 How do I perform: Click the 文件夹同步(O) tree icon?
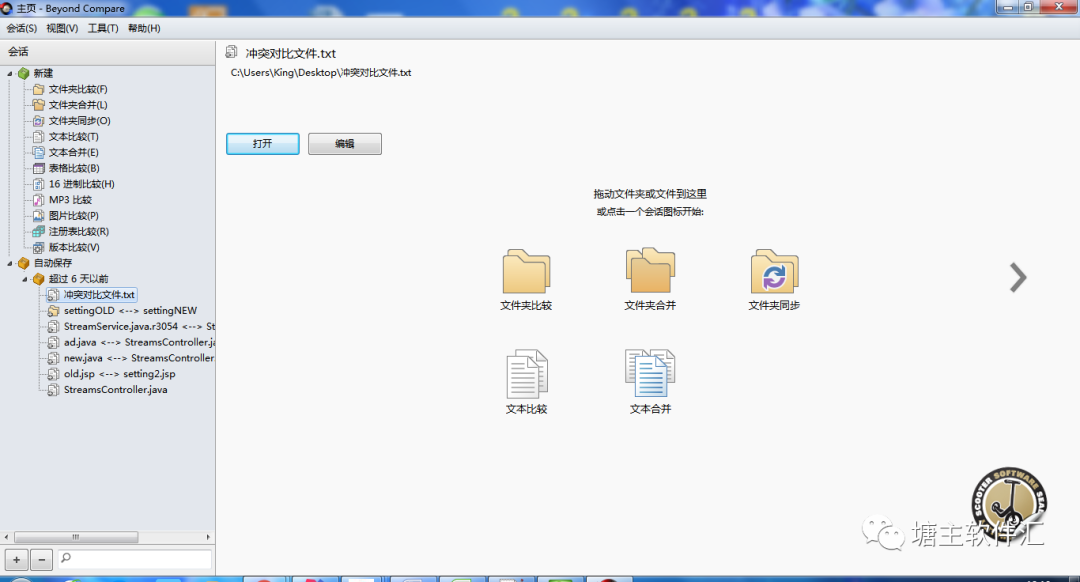(39, 121)
